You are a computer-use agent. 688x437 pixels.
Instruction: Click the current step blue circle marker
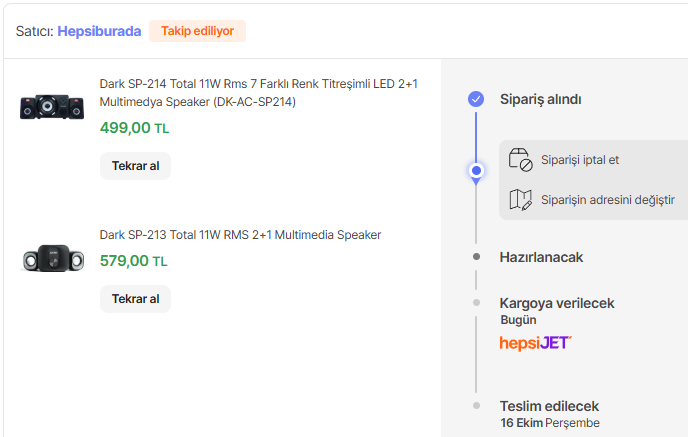click(x=476, y=171)
